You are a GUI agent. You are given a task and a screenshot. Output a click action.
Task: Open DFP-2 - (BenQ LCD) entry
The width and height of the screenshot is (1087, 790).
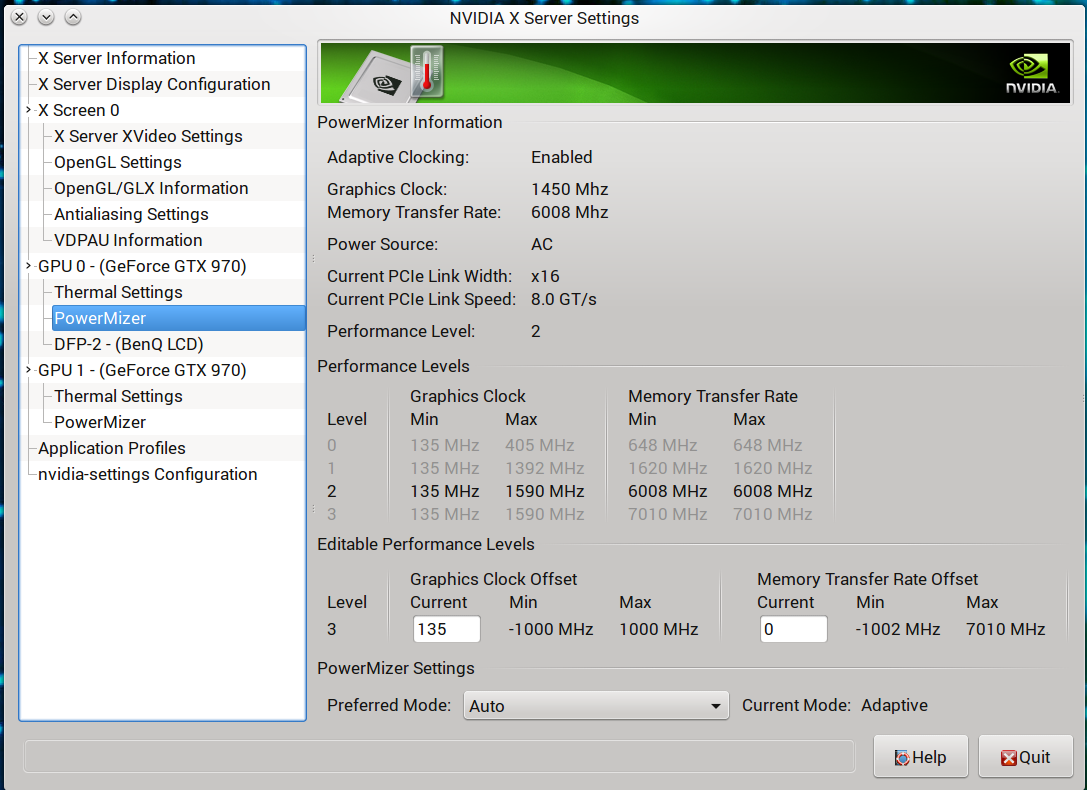pos(128,344)
